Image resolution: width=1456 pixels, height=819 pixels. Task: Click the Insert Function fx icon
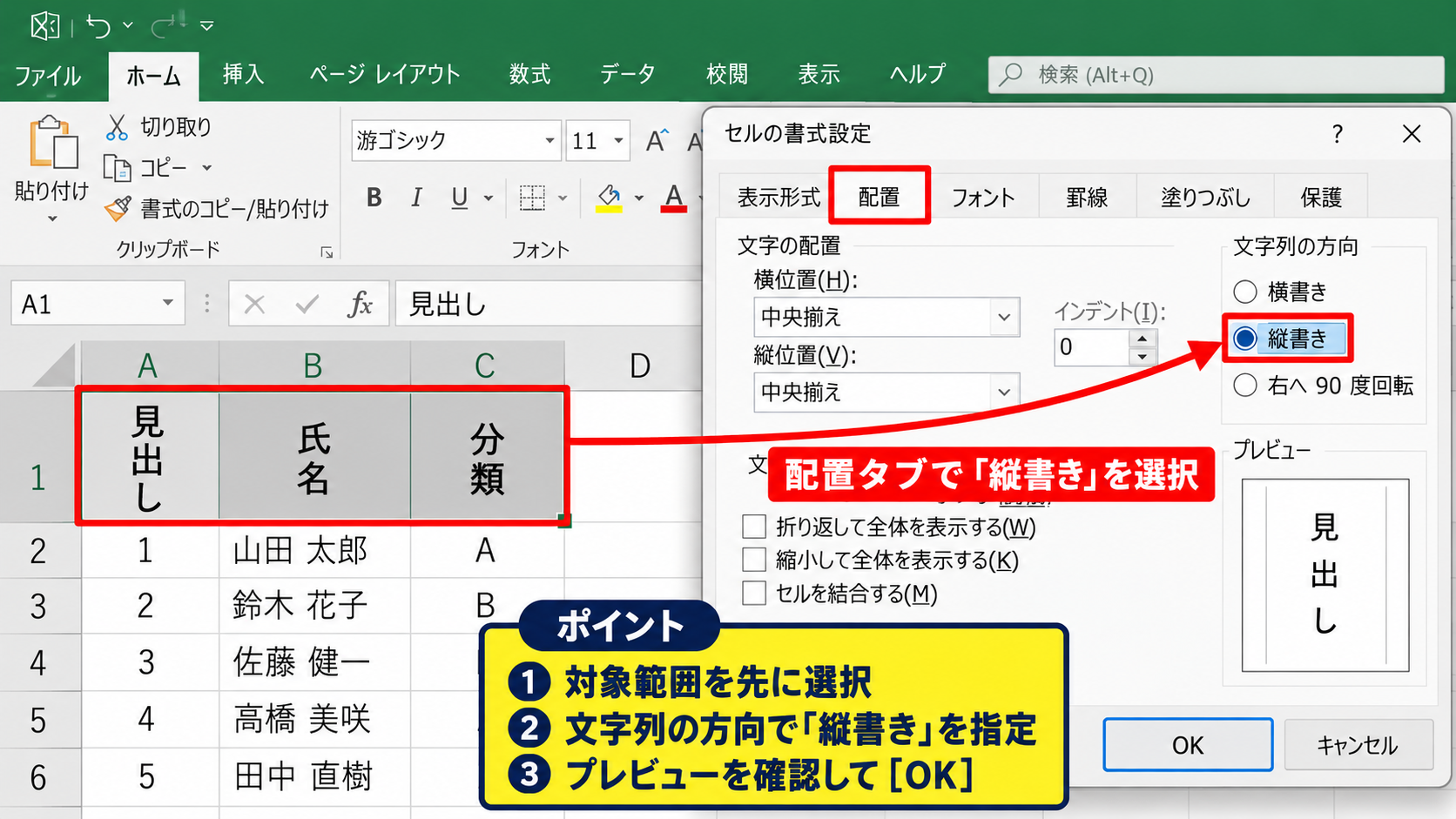(360, 304)
